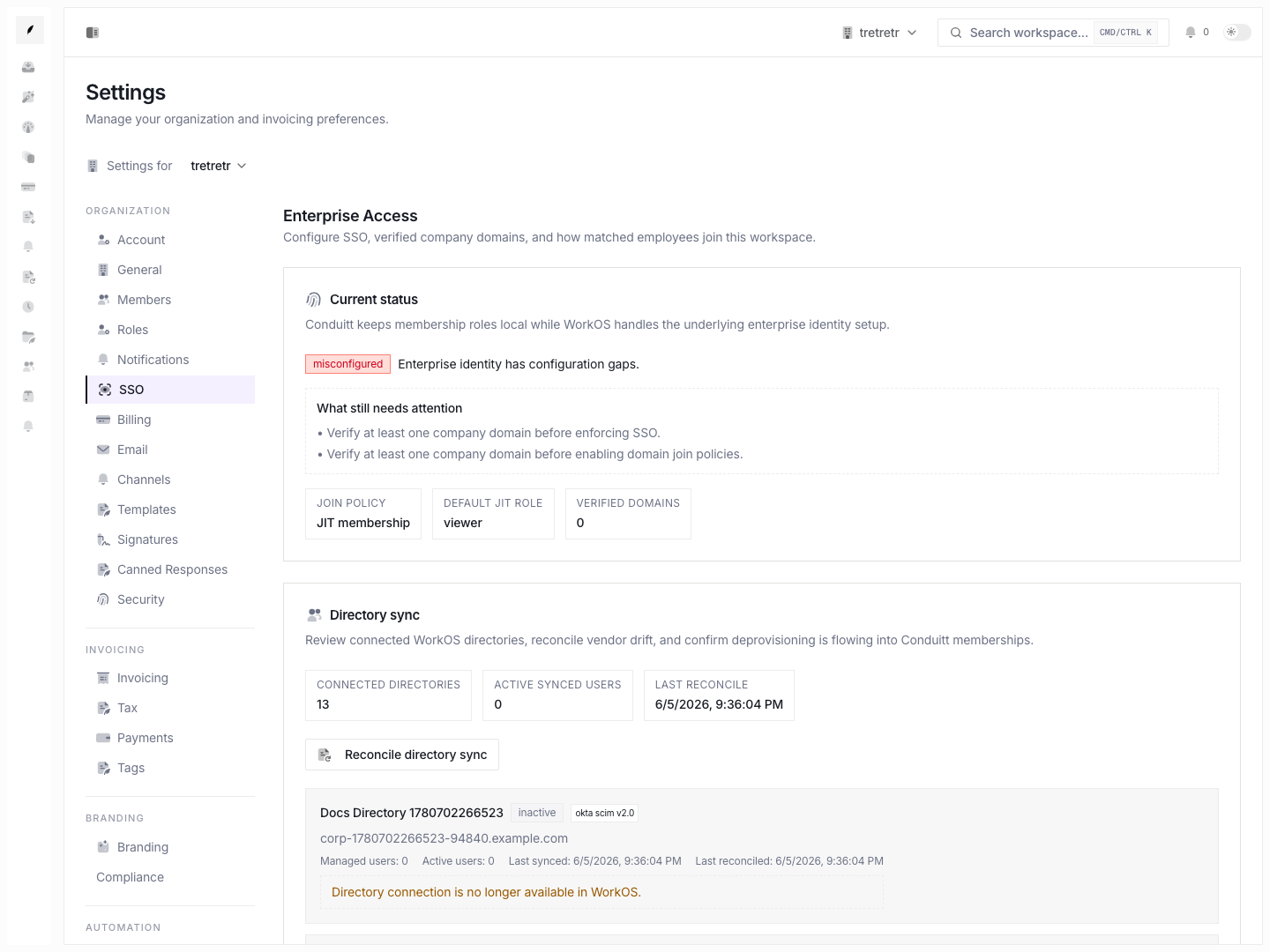
Task: Click the inactive directory badge
Action: 537,813
